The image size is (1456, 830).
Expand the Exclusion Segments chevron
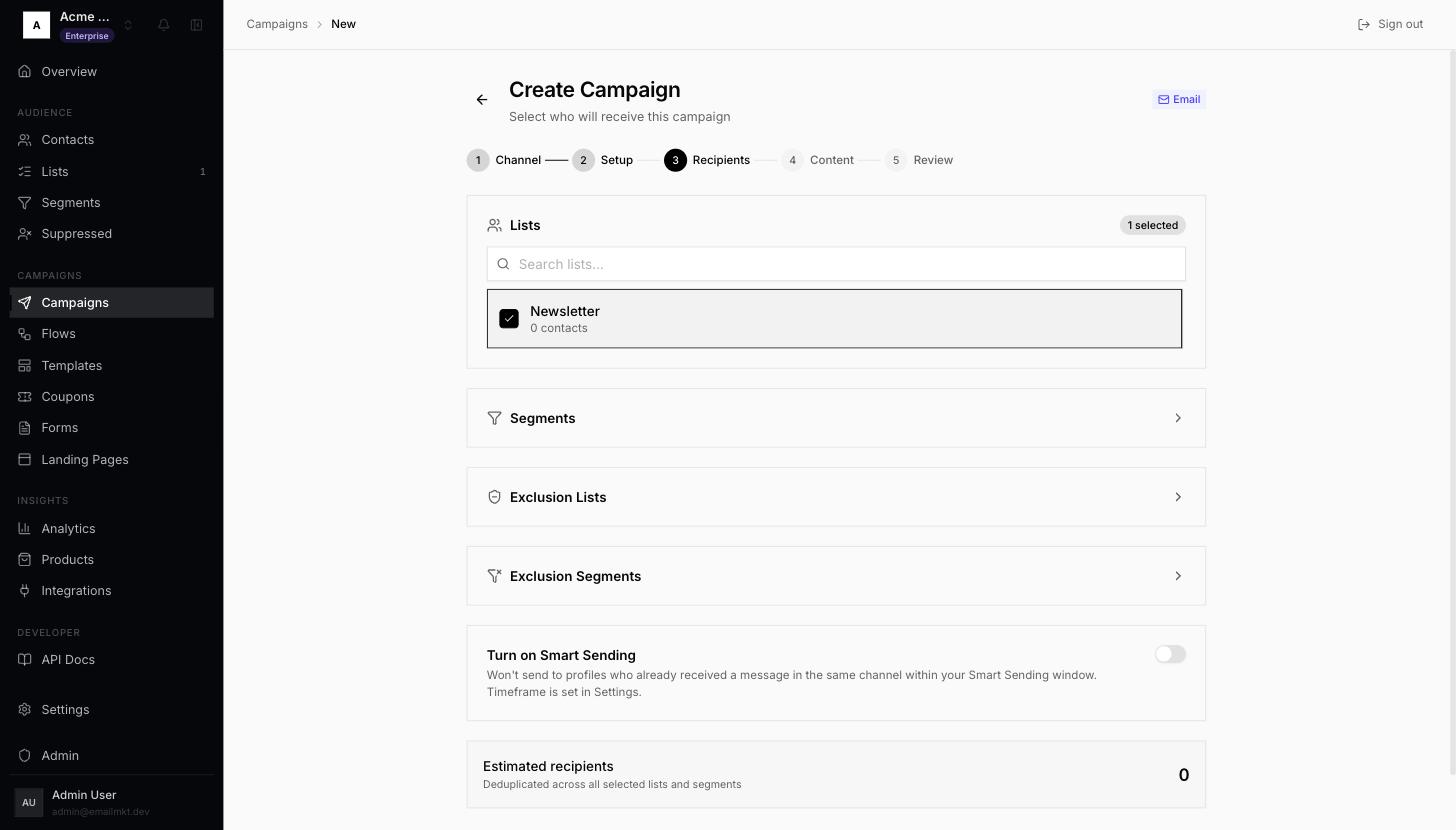pyautogui.click(x=1178, y=576)
